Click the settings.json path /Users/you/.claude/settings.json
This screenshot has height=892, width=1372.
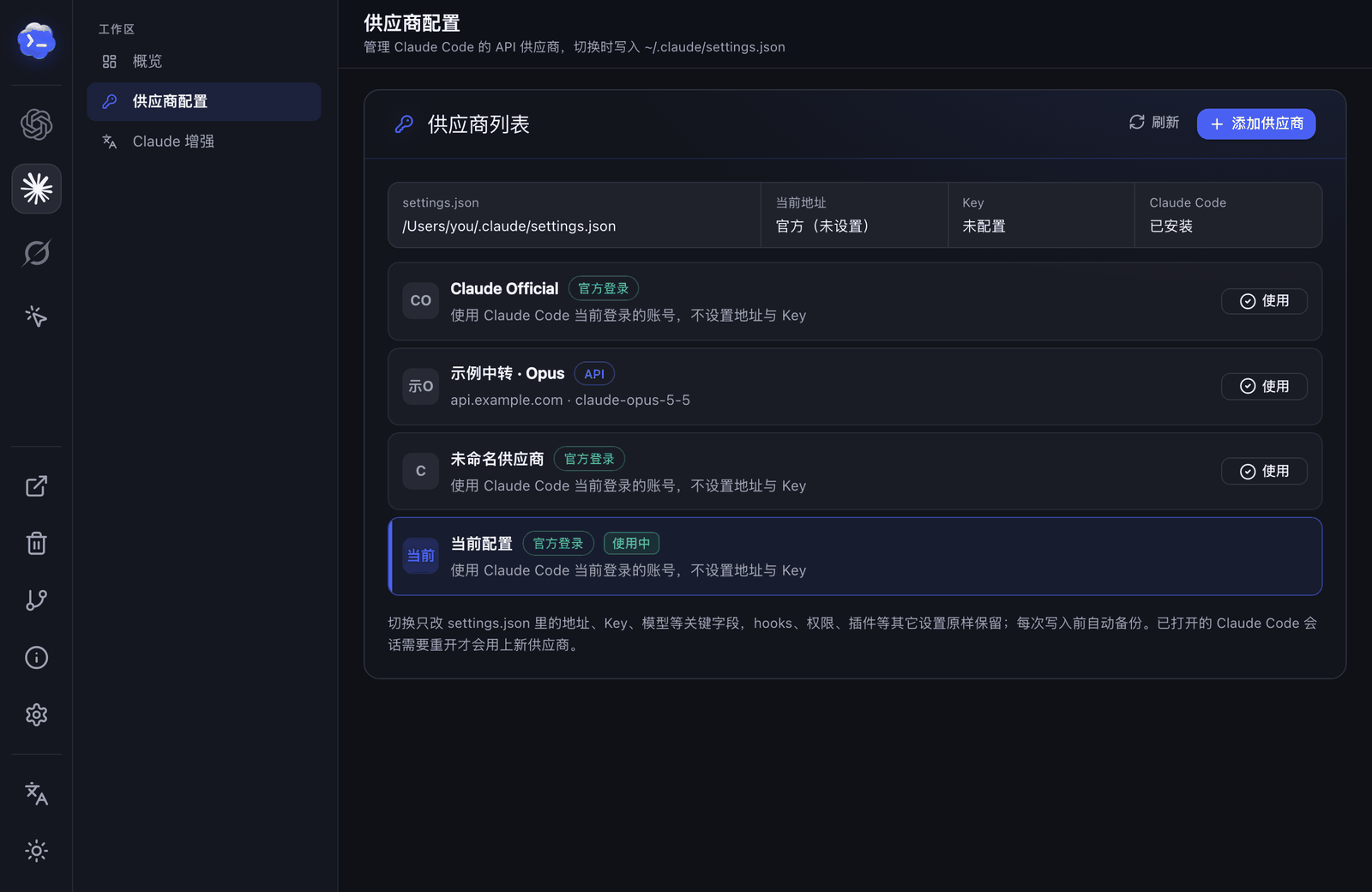(x=509, y=226)
